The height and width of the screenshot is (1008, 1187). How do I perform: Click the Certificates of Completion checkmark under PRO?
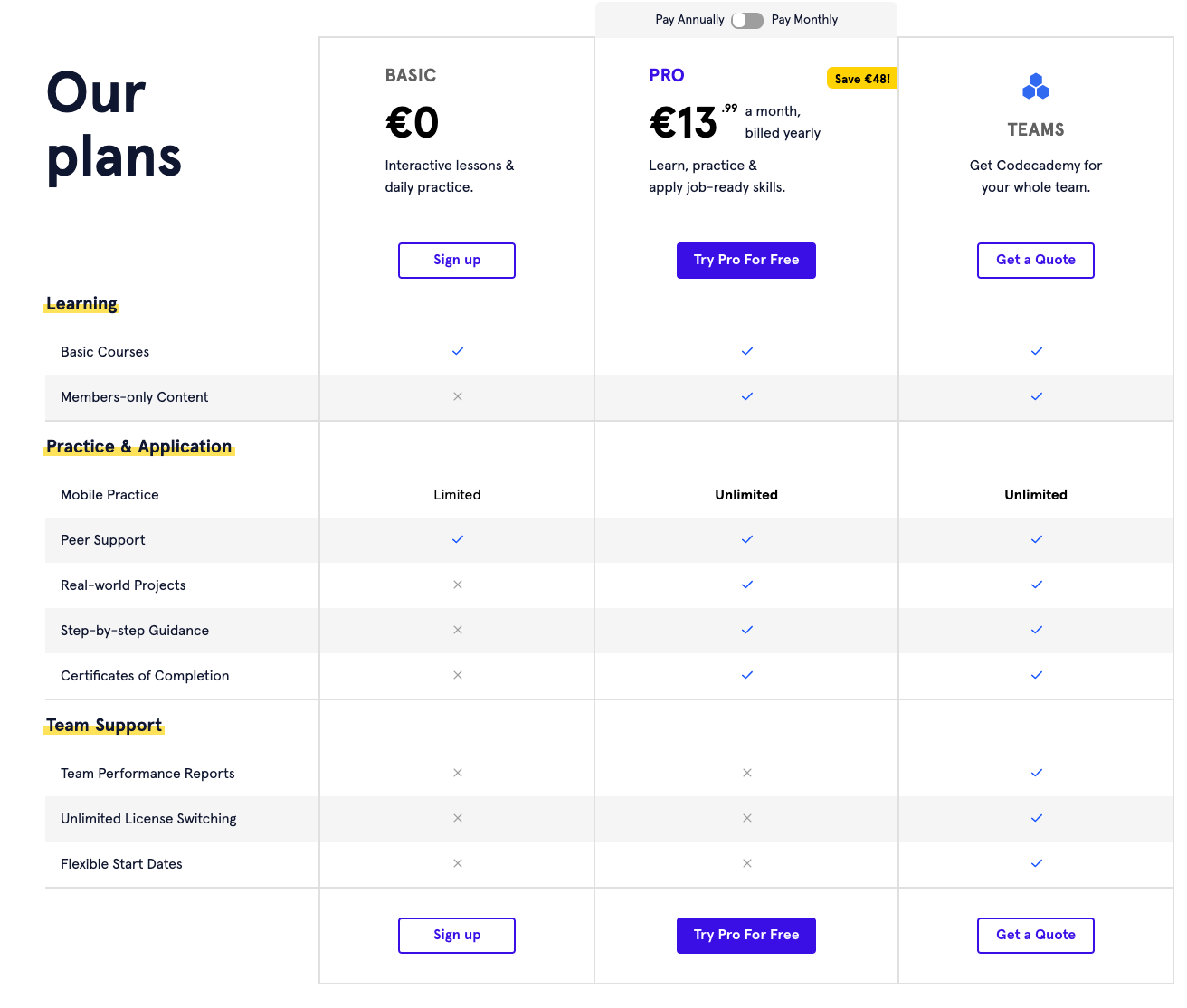[x=746, y=675]
